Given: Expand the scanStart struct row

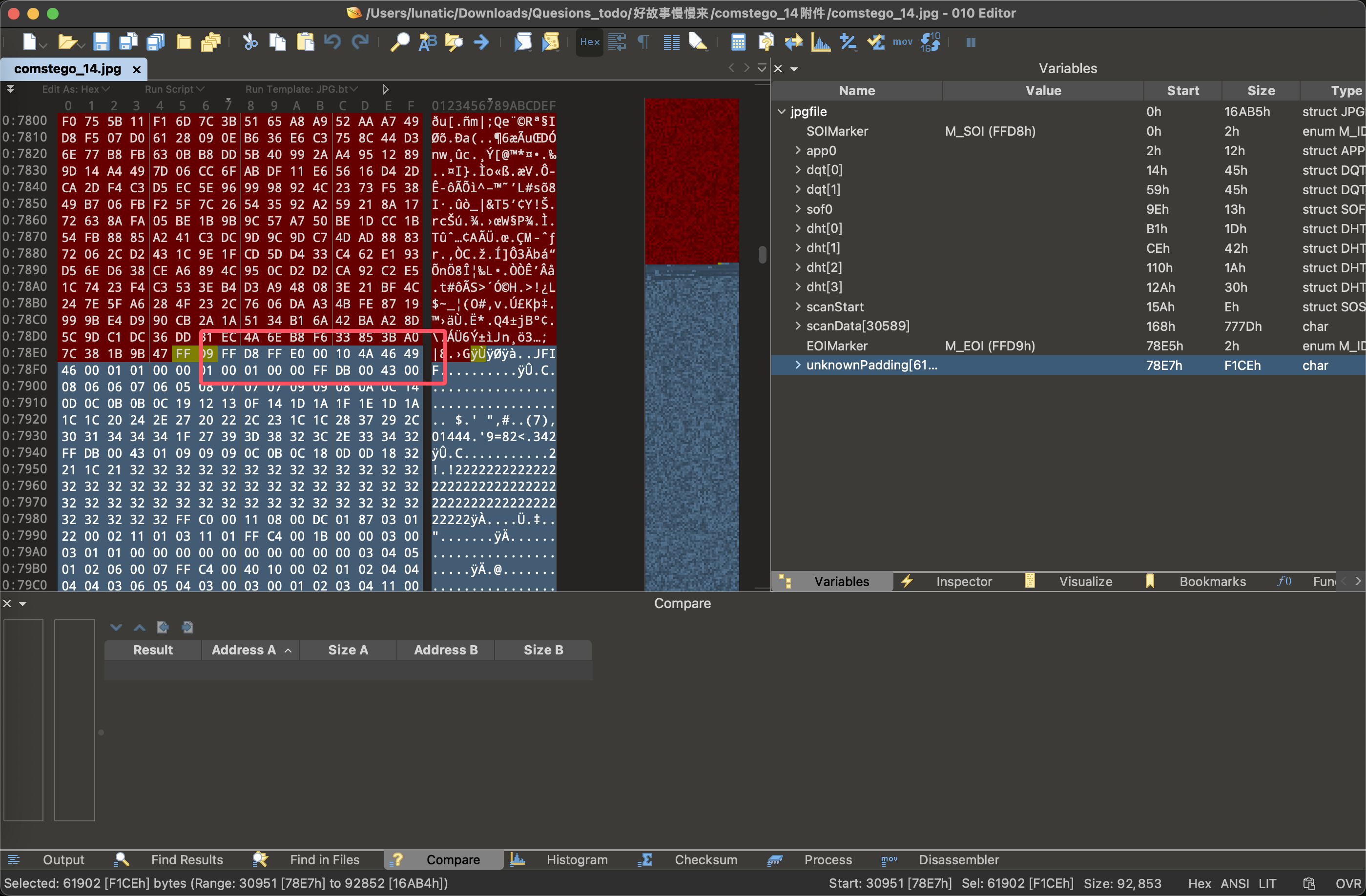Looking at the screenshot, I should click(x=798, y=307).
